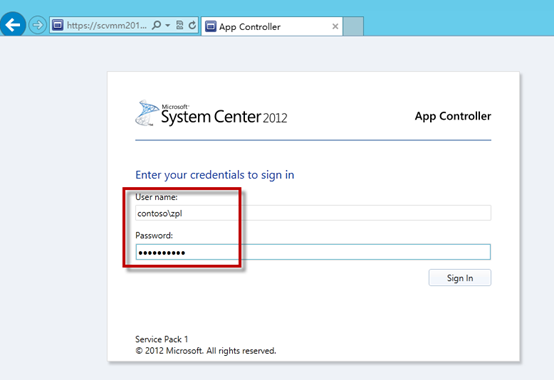The width and height of the screenshot is (554, 380).
Task: Click the App Controller heading text
Action: (x=453, y=116)
